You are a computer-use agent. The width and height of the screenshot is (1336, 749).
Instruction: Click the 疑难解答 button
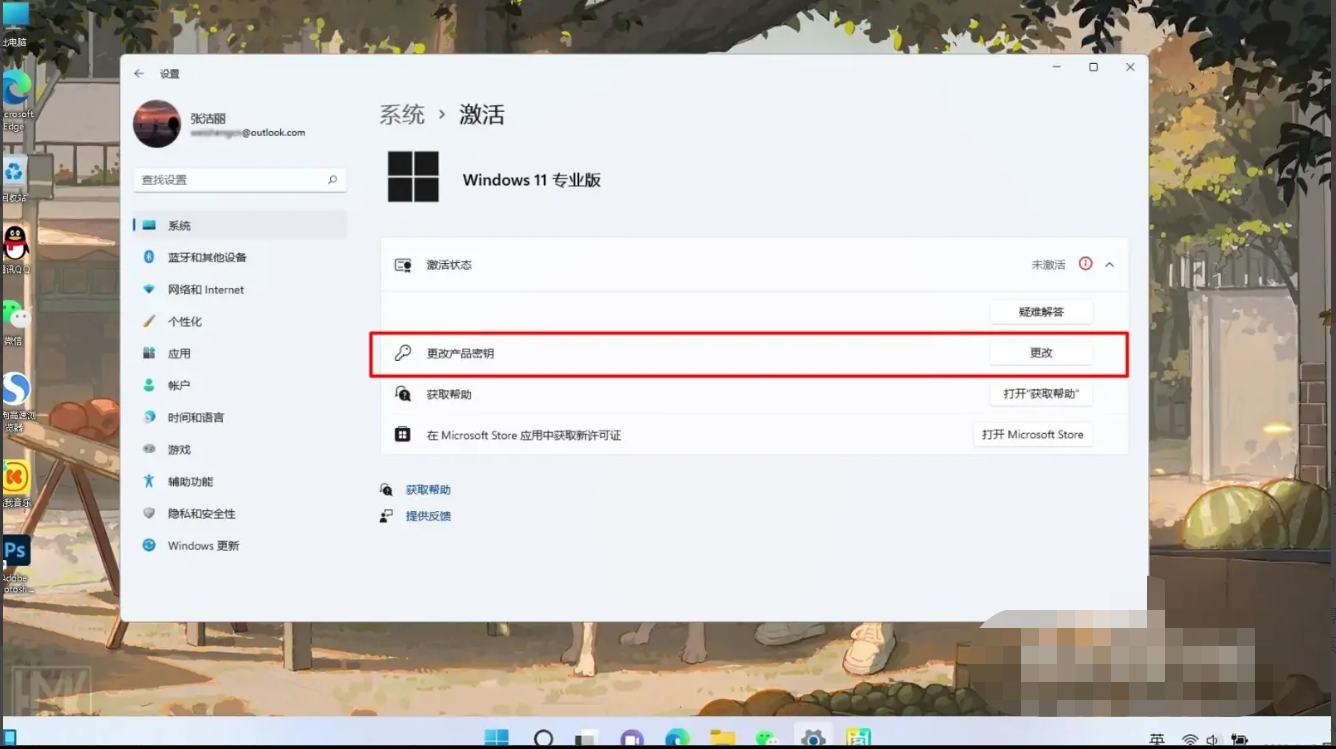coord(1041,312)
